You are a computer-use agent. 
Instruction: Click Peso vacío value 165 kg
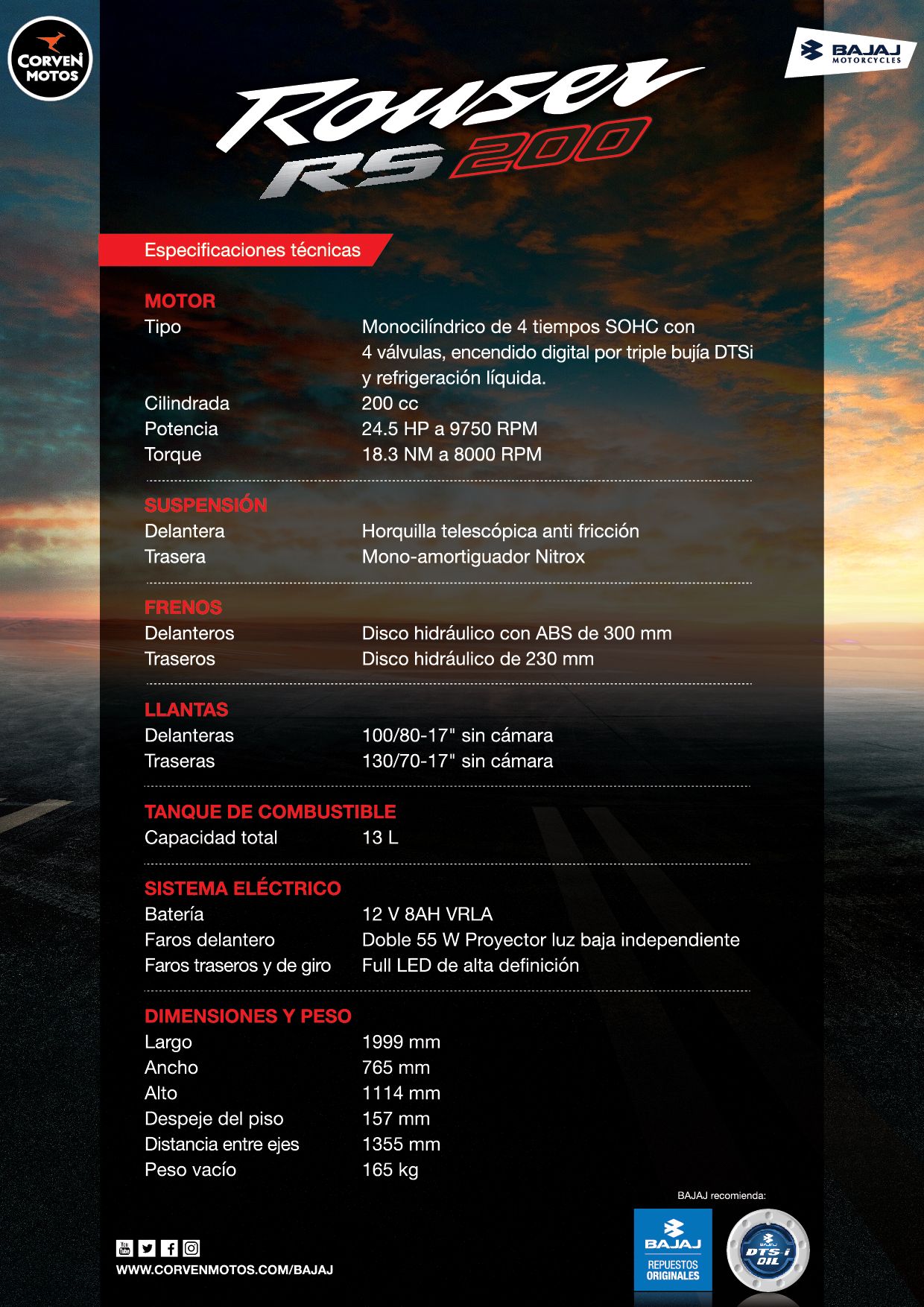390,1170
